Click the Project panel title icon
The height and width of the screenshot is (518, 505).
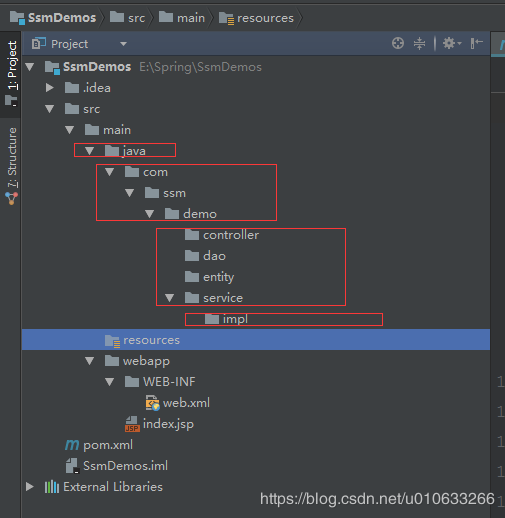tap(39, 44)
